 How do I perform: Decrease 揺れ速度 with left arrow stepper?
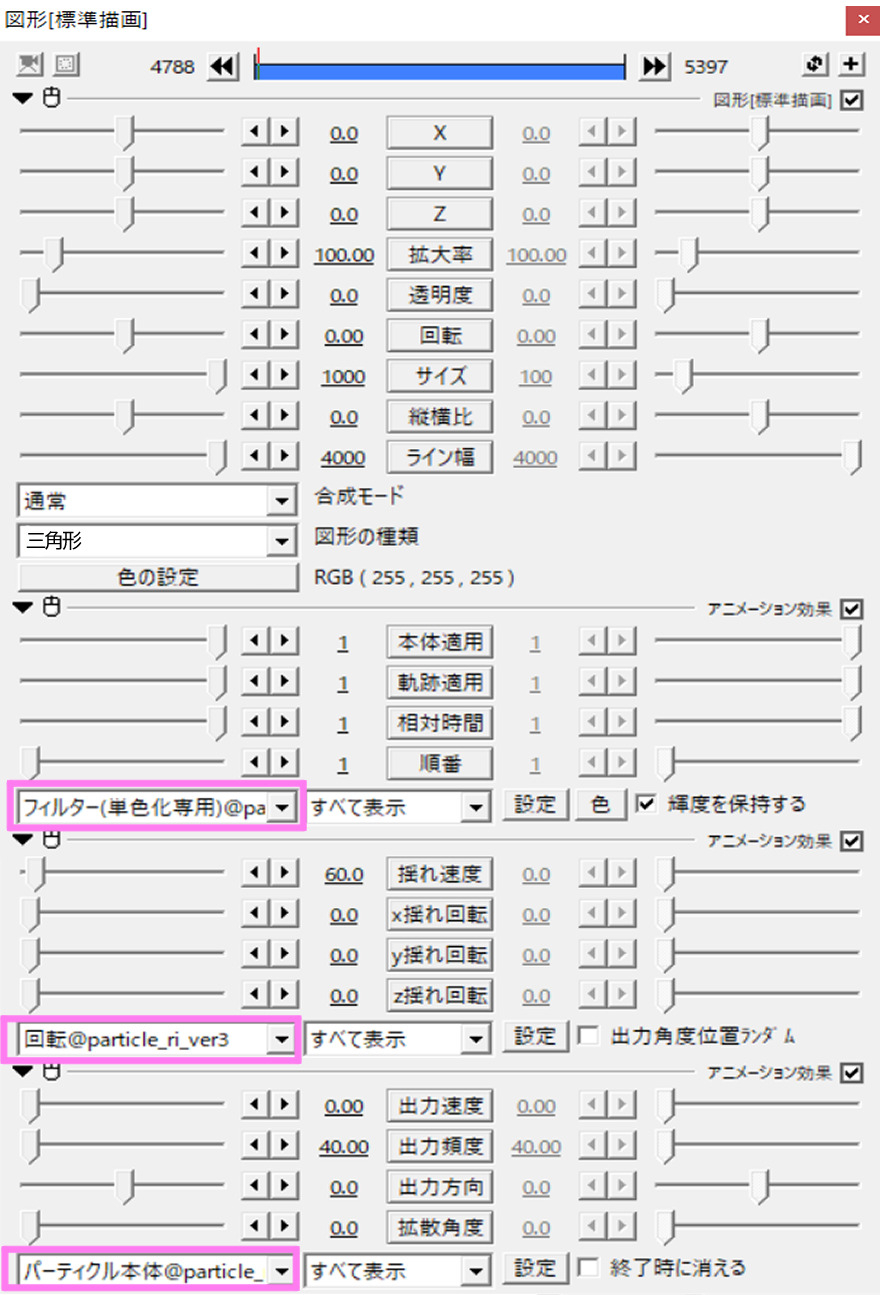255,874
